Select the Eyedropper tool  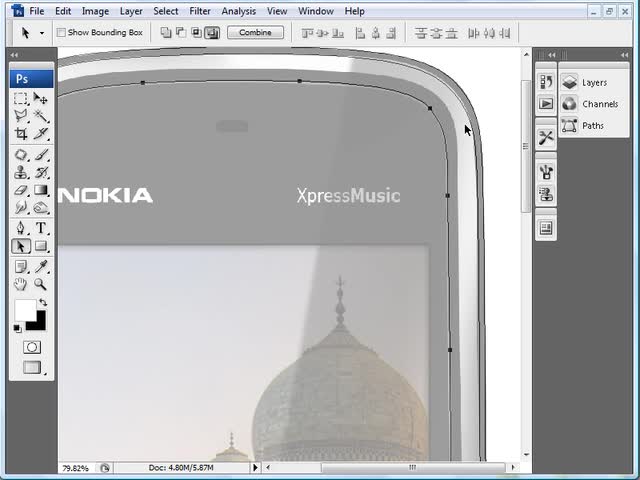coord(41,266)
